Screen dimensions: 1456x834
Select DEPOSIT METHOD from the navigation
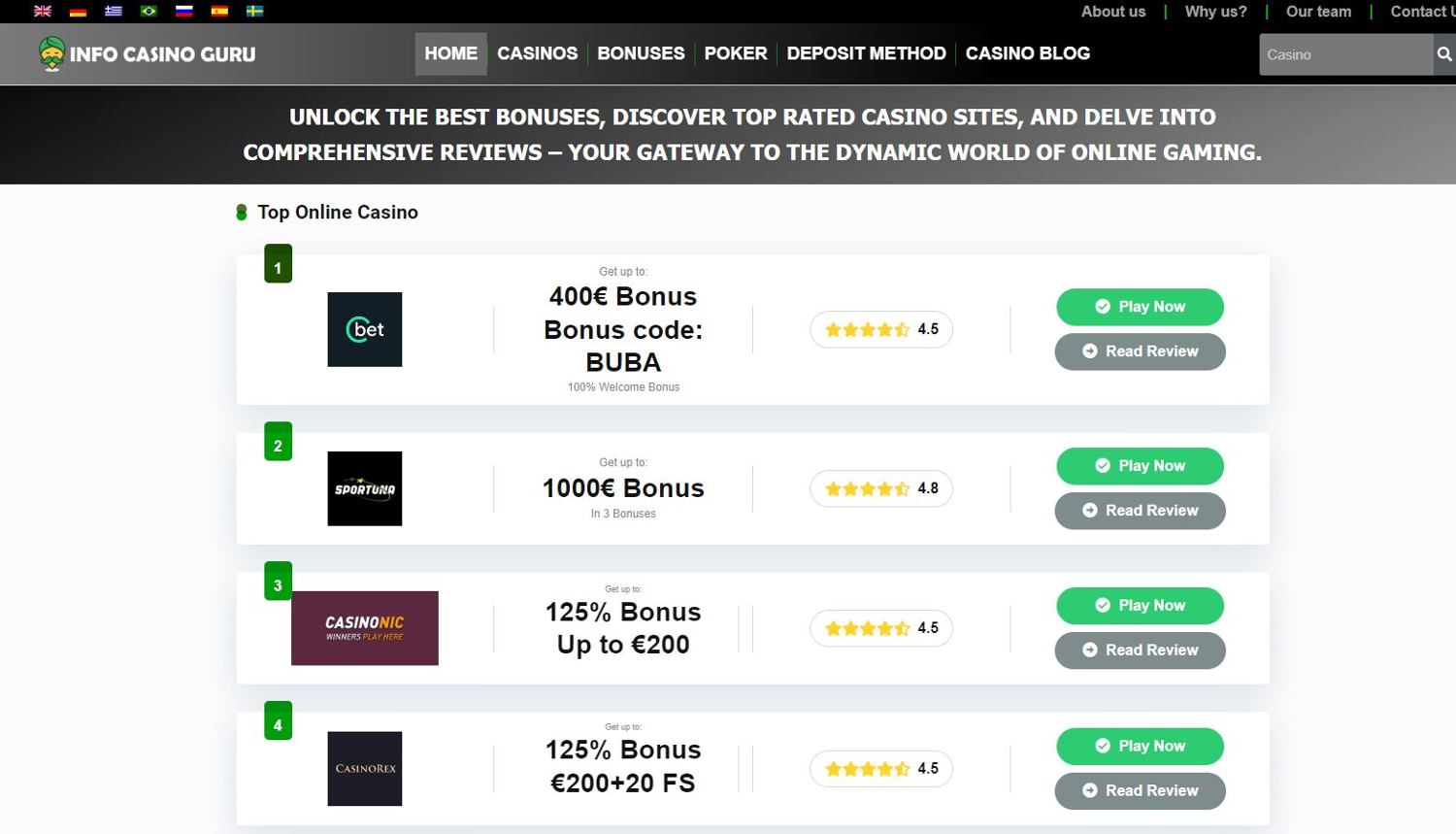coord(866,53)
